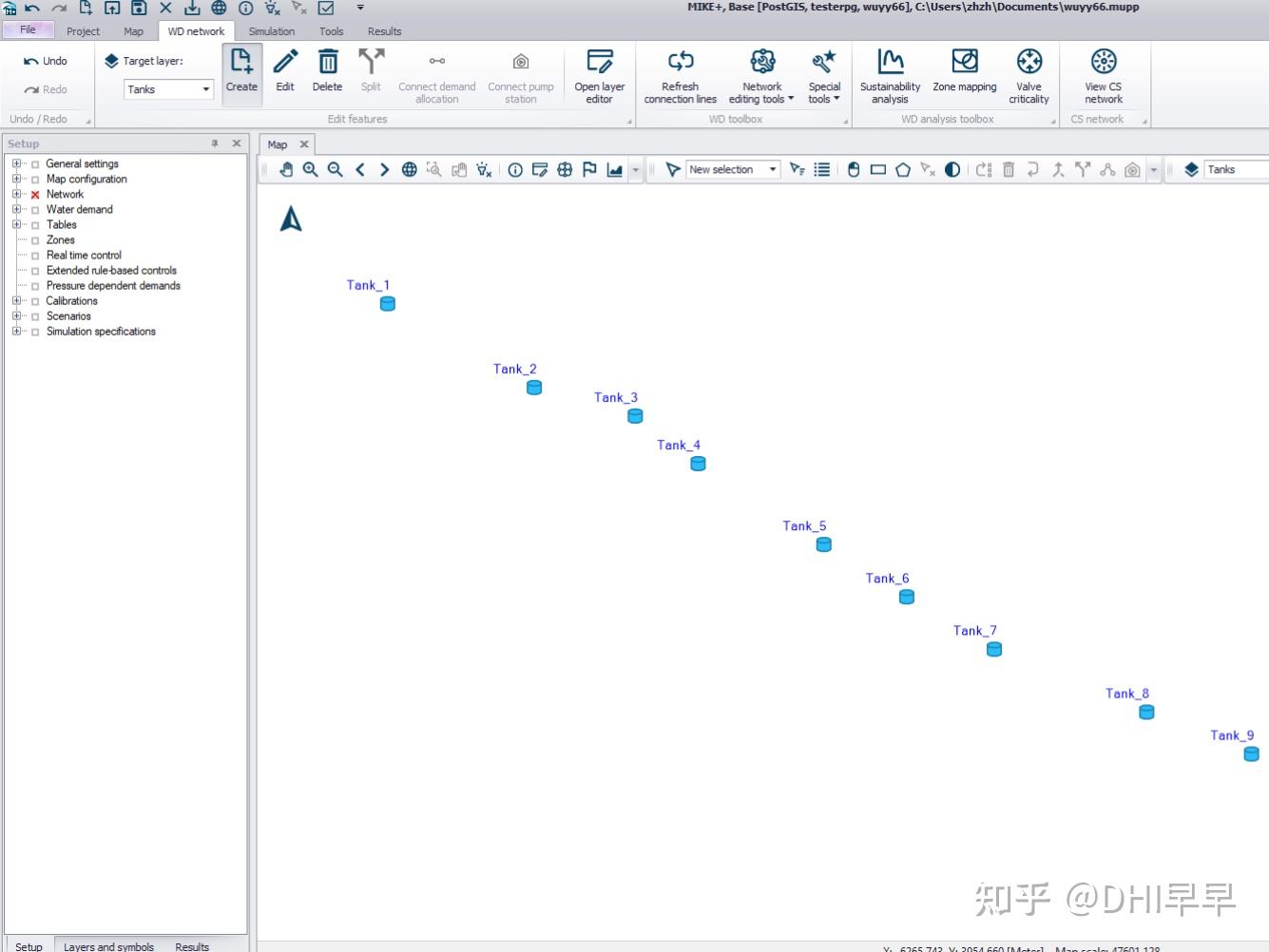Click the Delete feature icon
The width and height of the screenshot is (1269, 952).
pos(327,72)
